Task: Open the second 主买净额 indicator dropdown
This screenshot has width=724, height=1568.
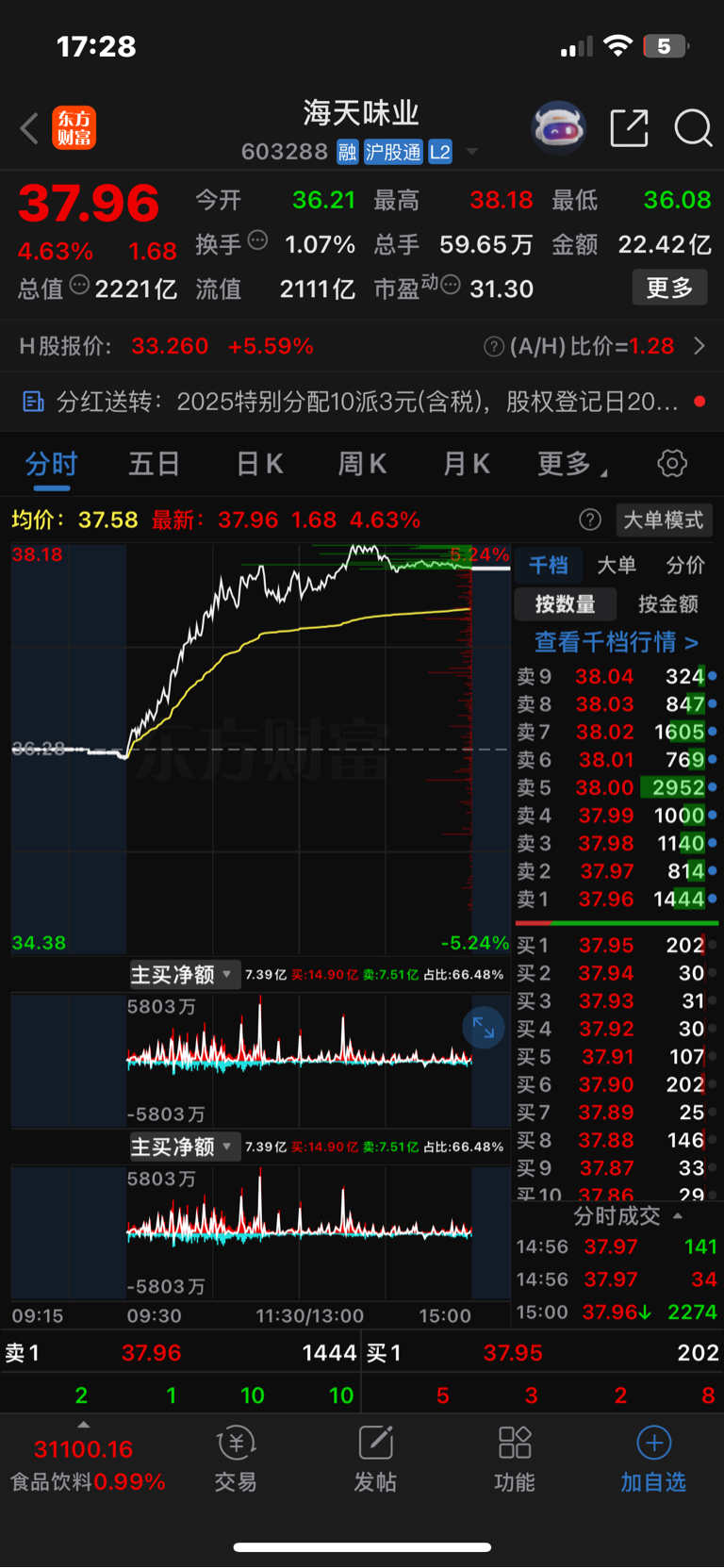Action: pos(185,1147)
